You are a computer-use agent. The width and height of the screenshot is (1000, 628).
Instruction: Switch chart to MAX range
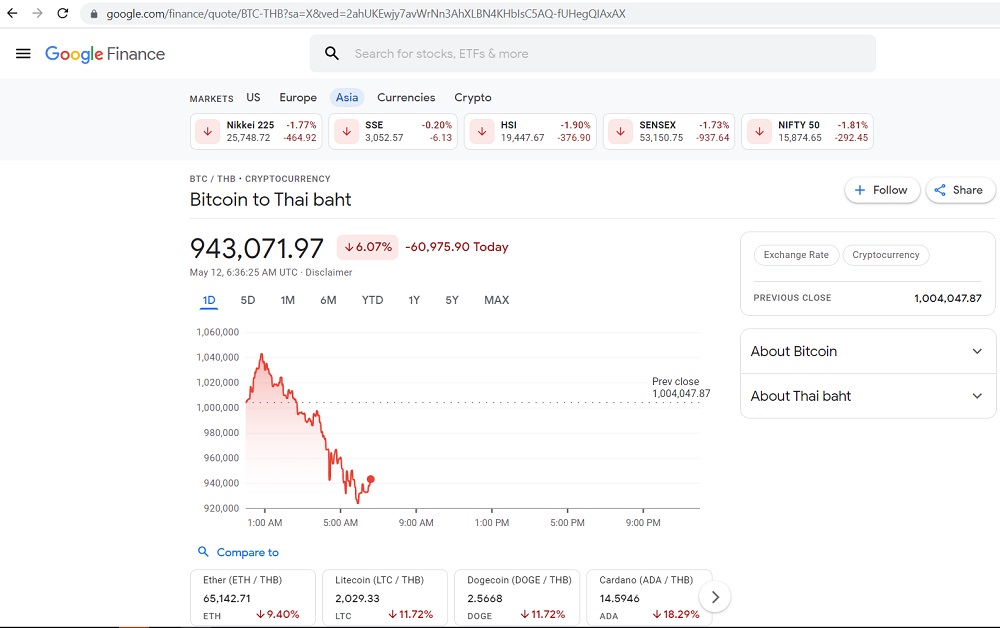(497, 300)
